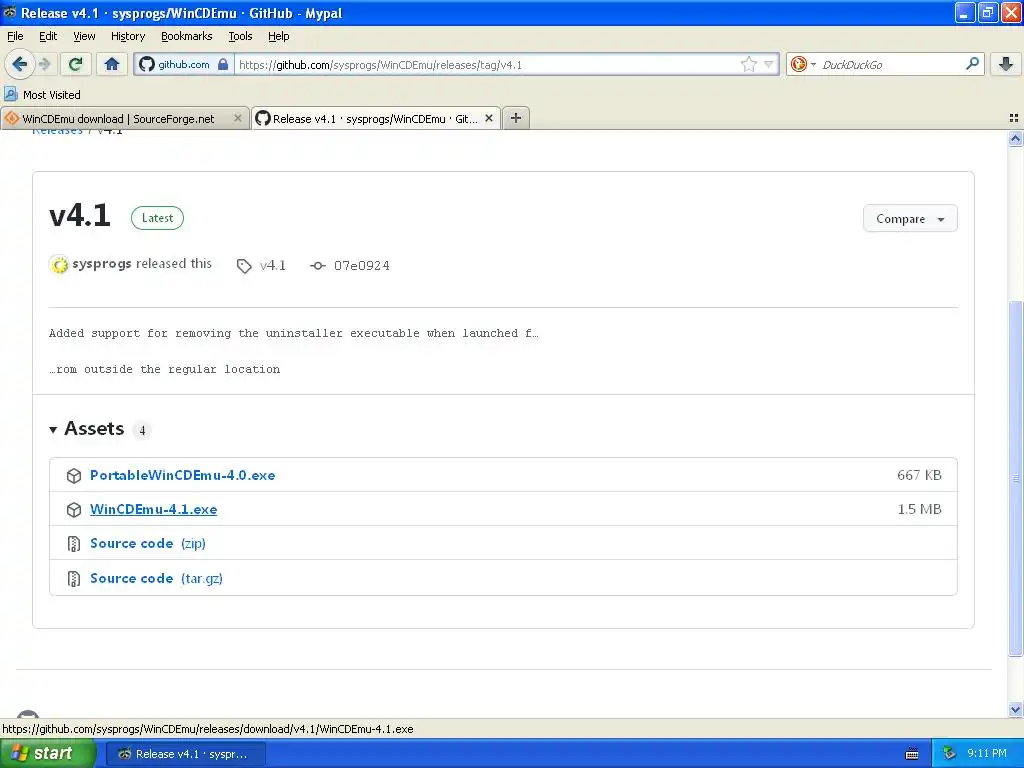
Task: Open the File menu
Action: [15, 36]
